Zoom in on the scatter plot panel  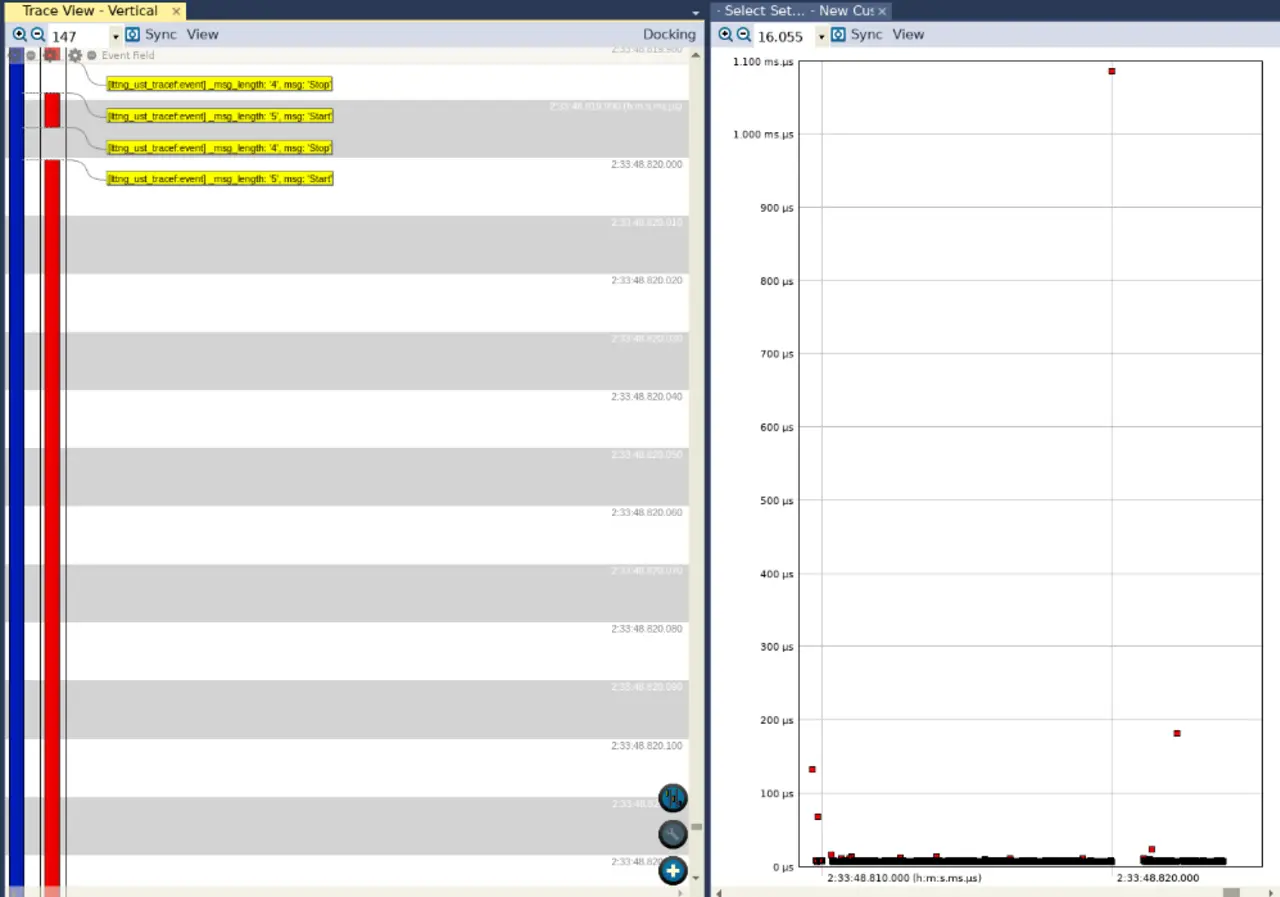725,35
